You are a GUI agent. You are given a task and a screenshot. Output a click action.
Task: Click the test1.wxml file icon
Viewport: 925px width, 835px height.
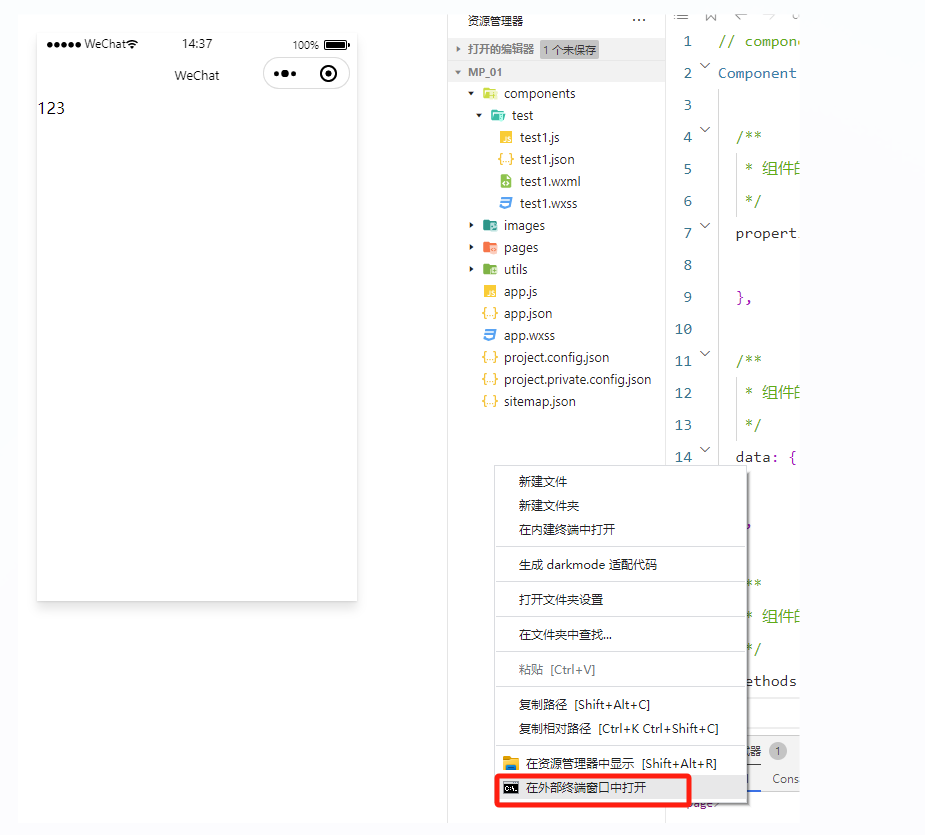506,181
